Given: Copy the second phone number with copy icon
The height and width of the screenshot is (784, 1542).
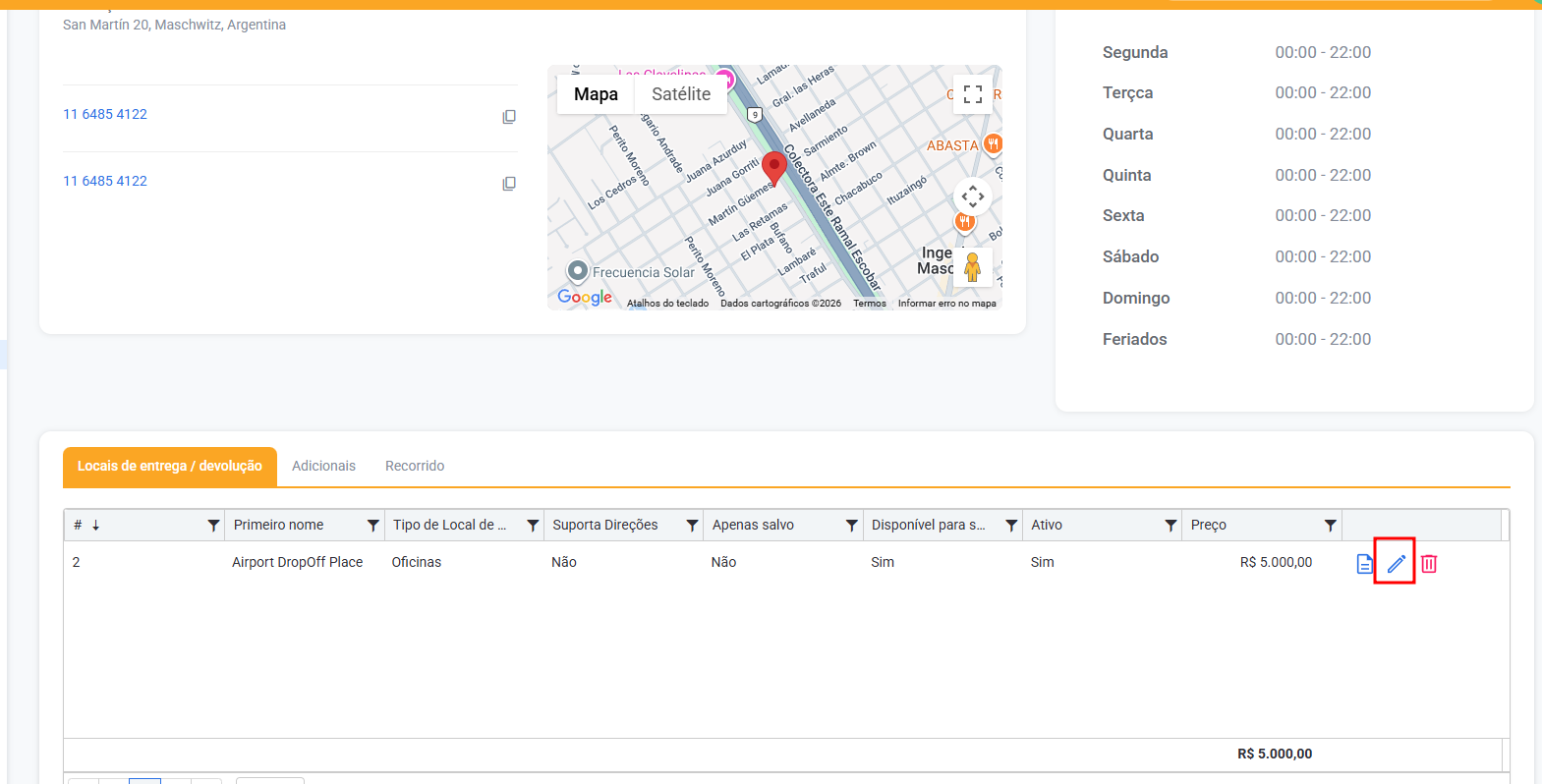Looking at the screenshot, I should pos(509,184).
